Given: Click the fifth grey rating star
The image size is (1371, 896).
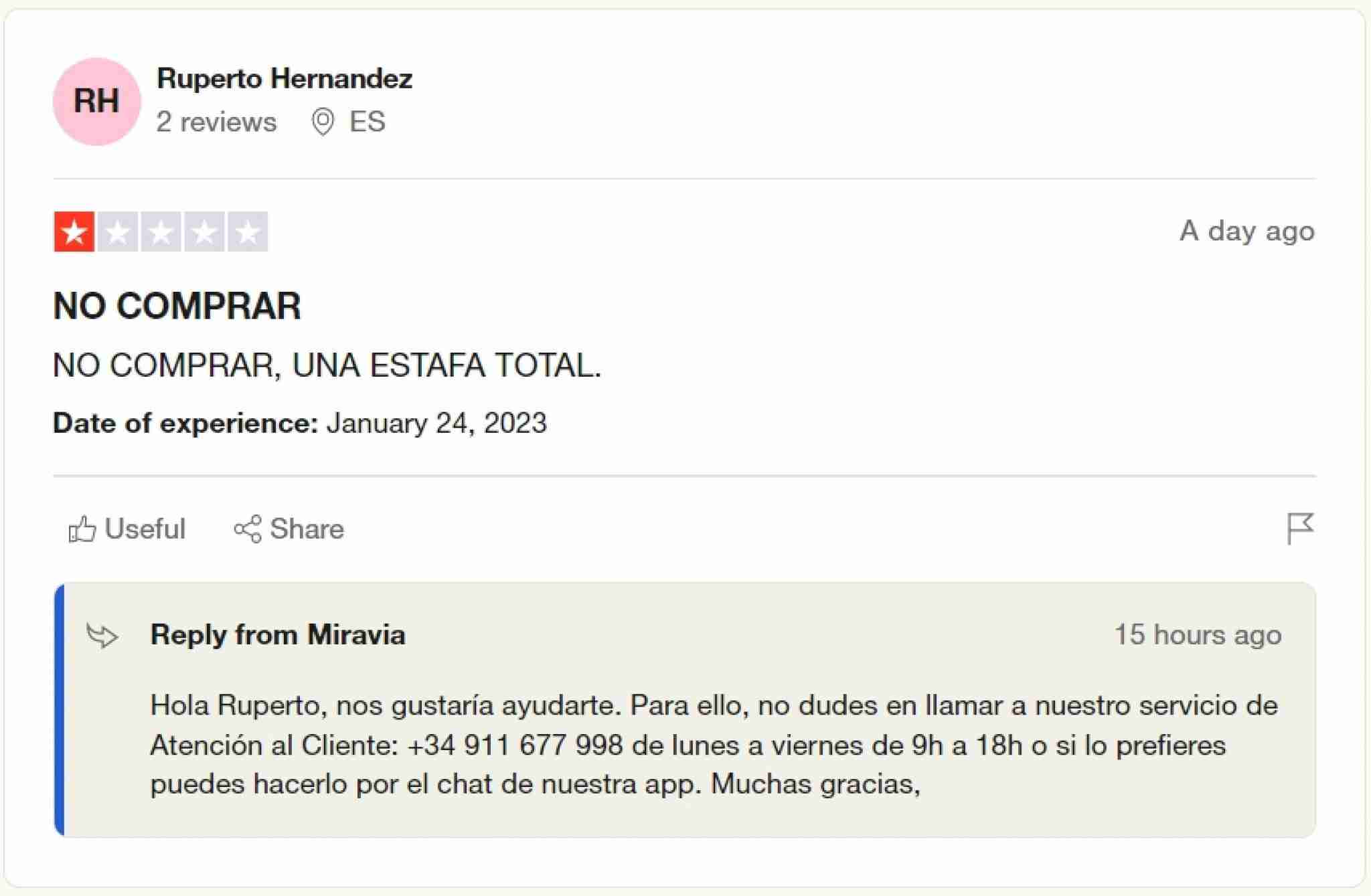Looking at the screenshot, I should 248,232.
